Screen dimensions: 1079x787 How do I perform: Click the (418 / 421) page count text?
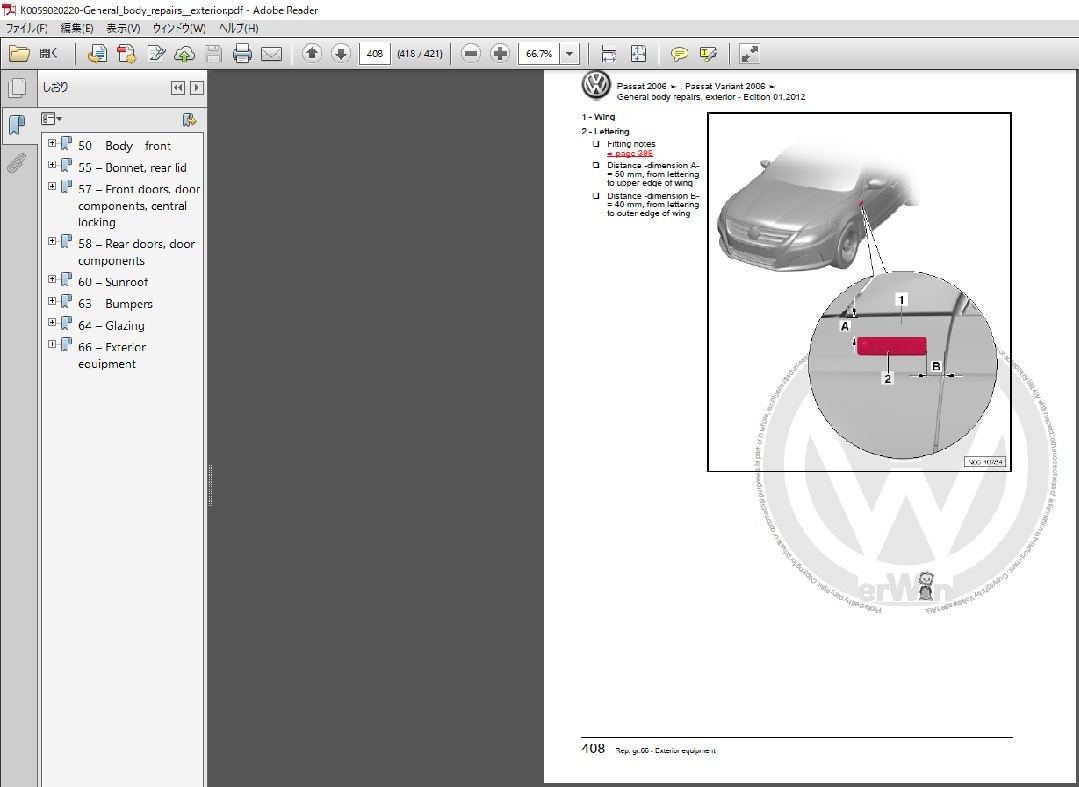[x=420, y=54]
